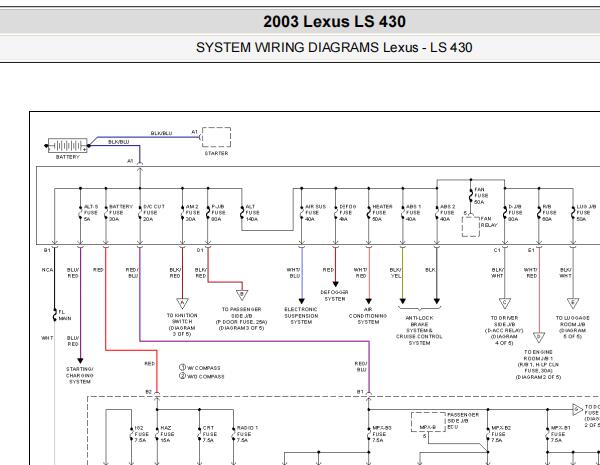Click the MPX-B3 FUSE 7.5A label
The height and width of the screenshot is (465, 600).
click(382, 434)
